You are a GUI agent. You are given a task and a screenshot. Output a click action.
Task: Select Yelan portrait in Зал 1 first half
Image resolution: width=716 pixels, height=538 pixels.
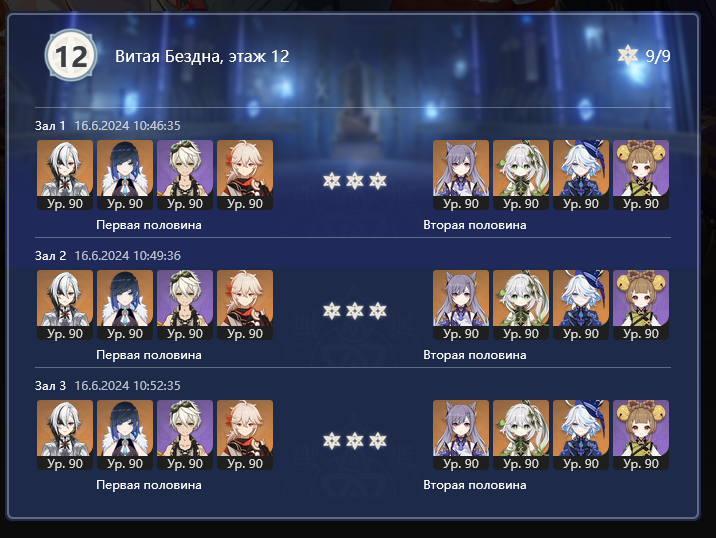pos(125,175)
